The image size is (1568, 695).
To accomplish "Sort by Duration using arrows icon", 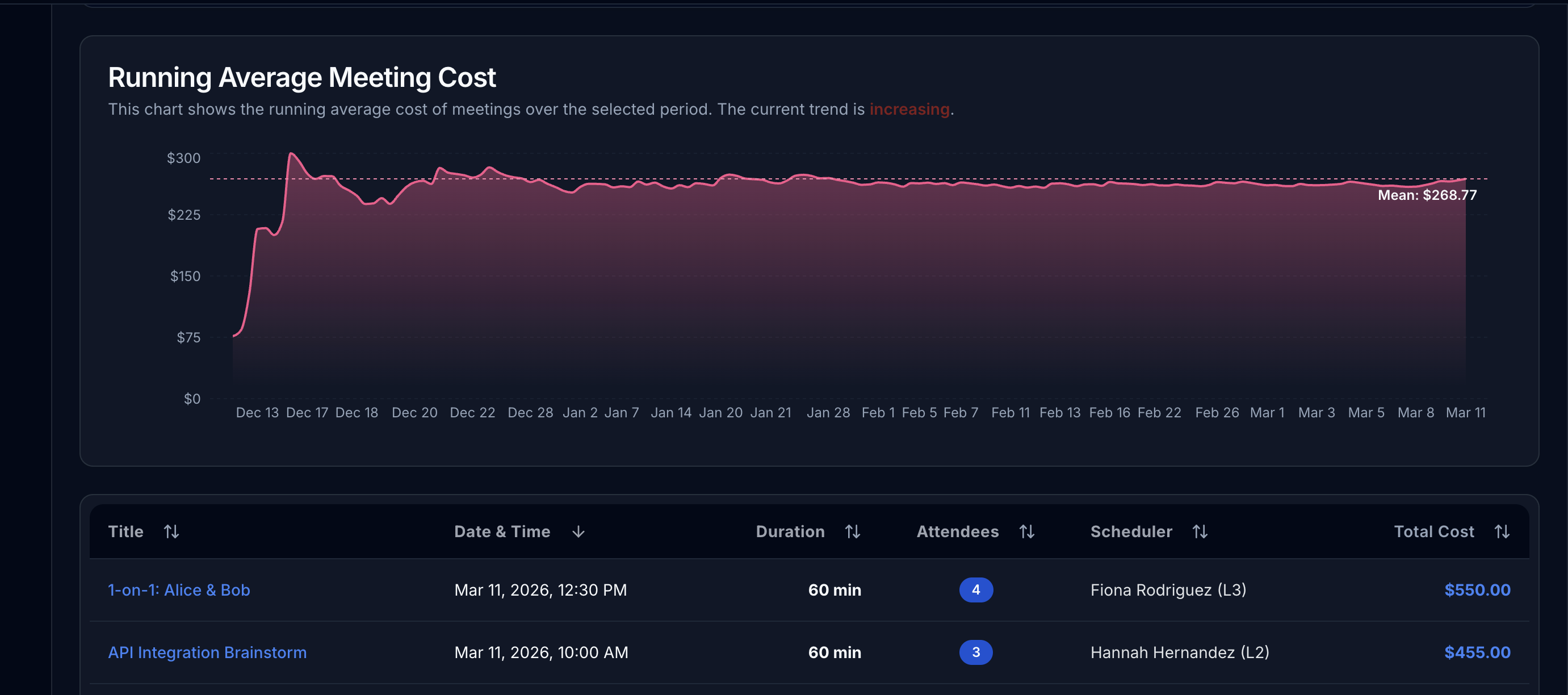I will tap(852, 532).
